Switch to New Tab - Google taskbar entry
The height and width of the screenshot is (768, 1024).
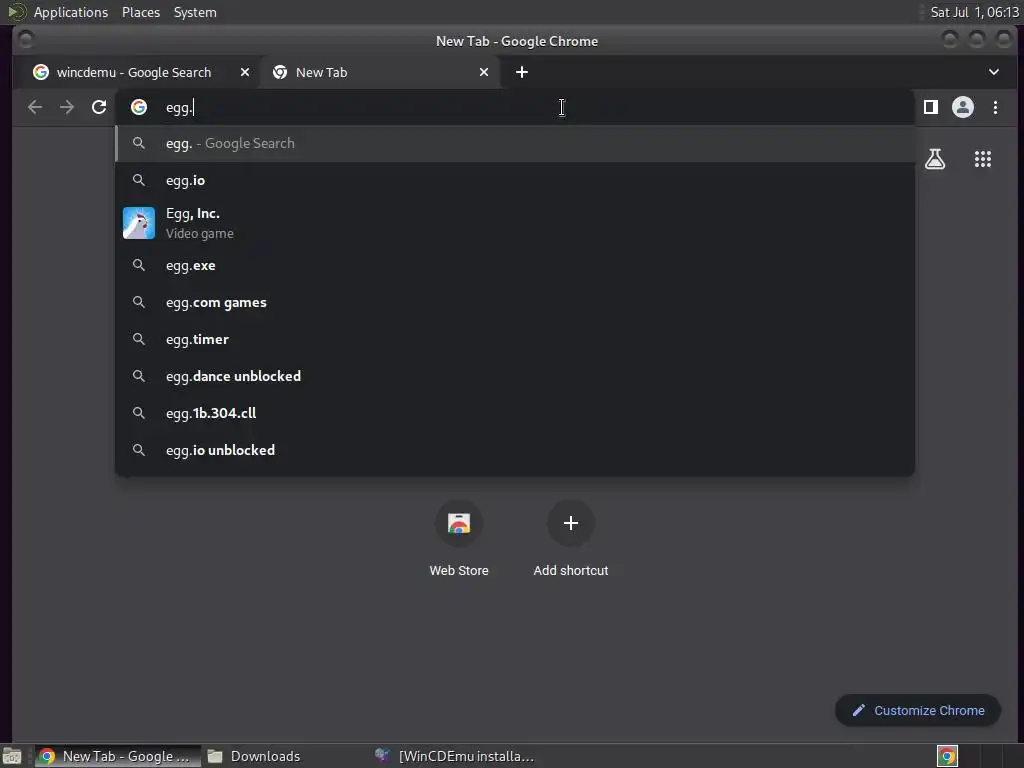(x=118, y=756)
